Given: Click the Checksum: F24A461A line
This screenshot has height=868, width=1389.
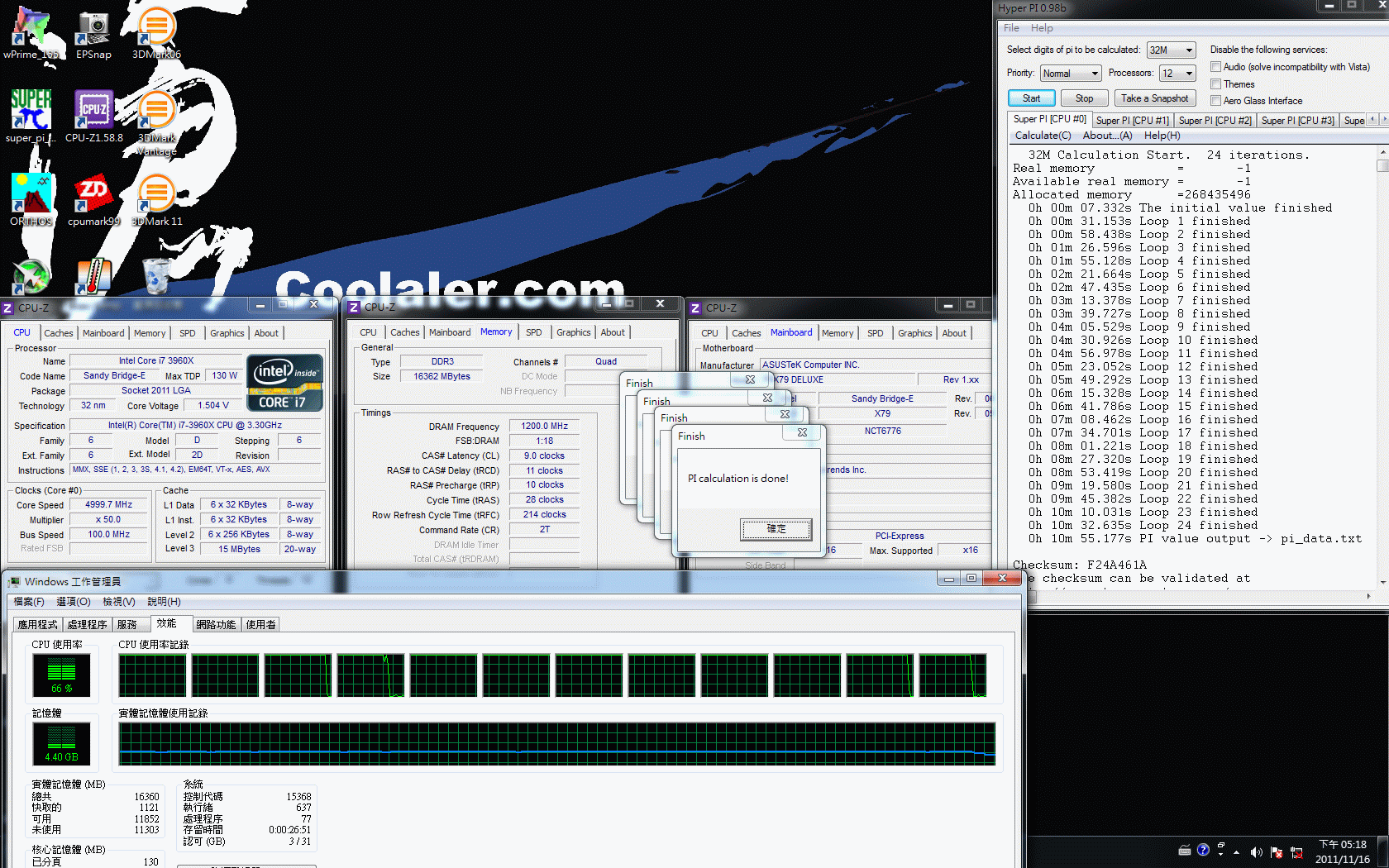Looking at the screenshot, I should coord(1080,565).
